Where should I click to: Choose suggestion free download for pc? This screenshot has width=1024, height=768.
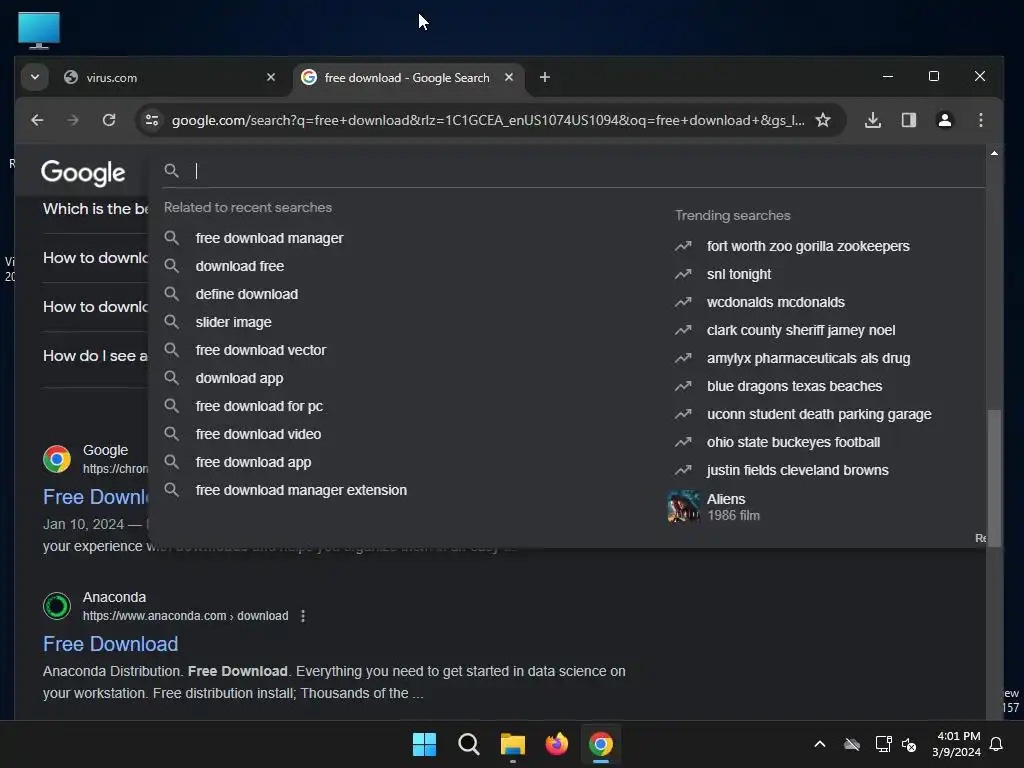(259, 406)
